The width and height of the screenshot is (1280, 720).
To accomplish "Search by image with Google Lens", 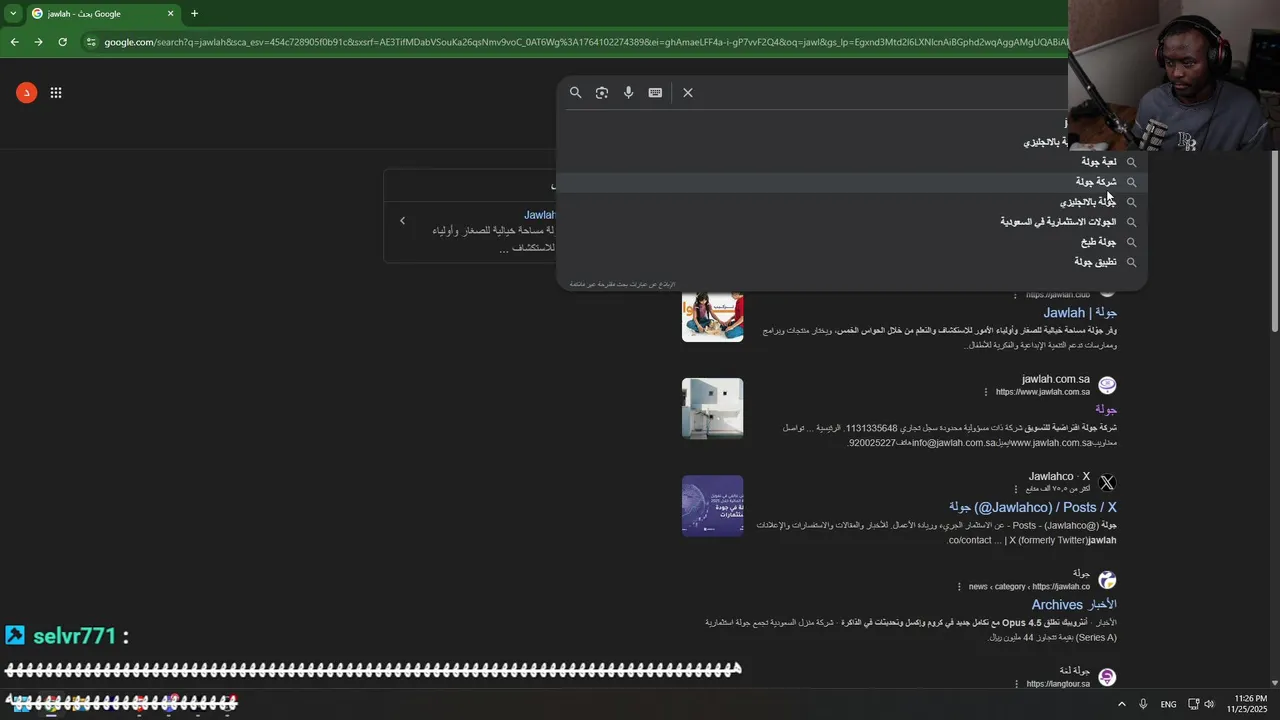I will pos(601,92).
